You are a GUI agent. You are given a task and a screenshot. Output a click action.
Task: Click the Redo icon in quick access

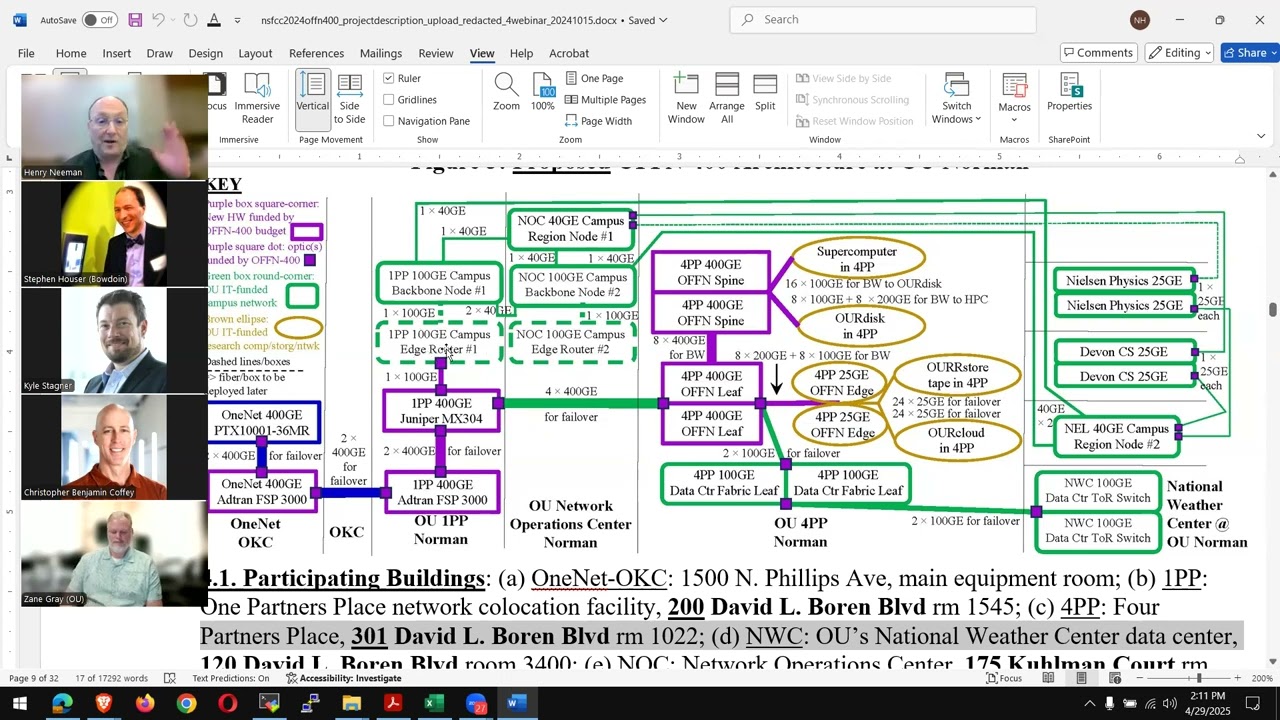(x=190, y=20)
